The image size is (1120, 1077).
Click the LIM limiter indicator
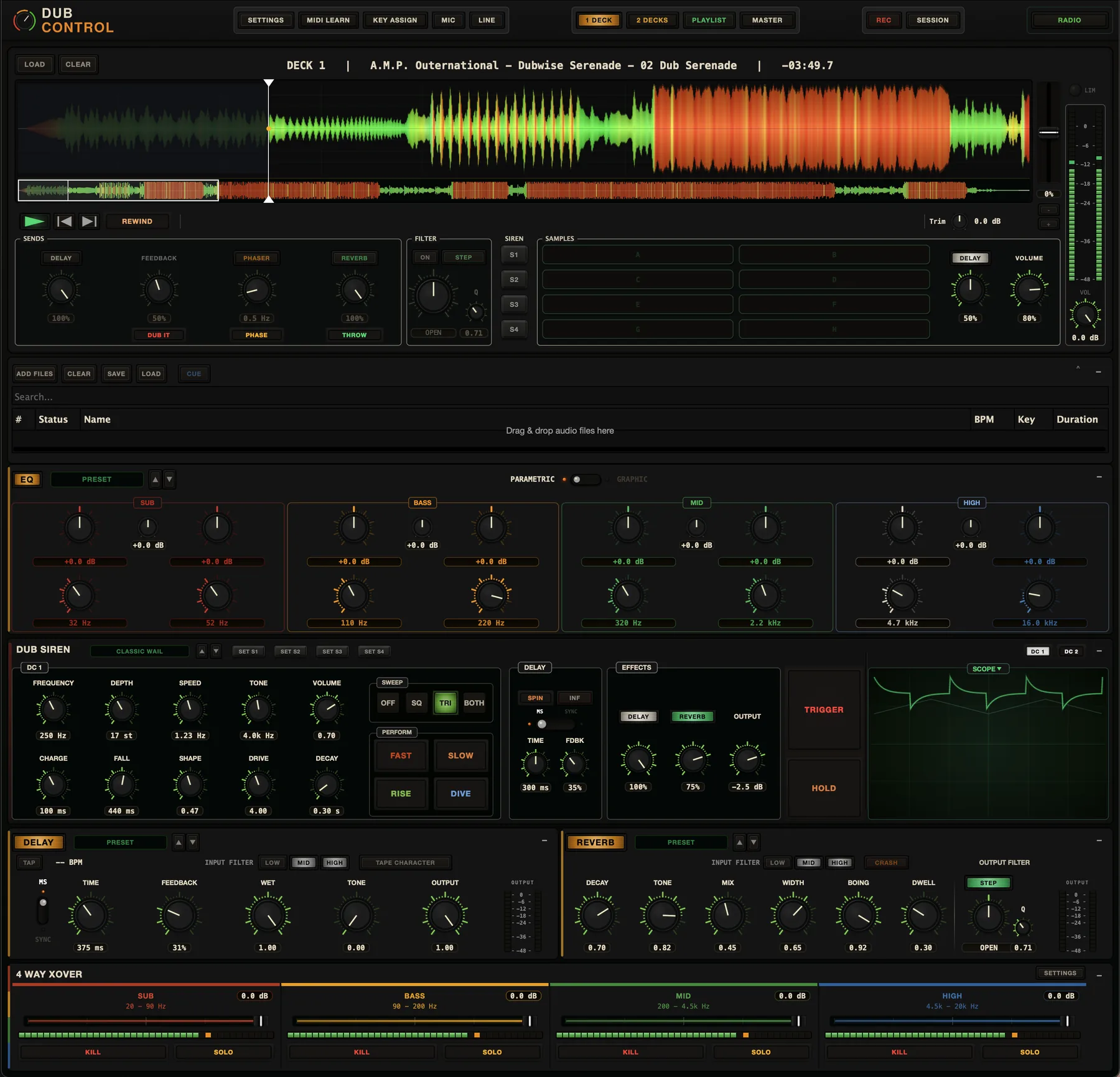tap(1075, 90)
